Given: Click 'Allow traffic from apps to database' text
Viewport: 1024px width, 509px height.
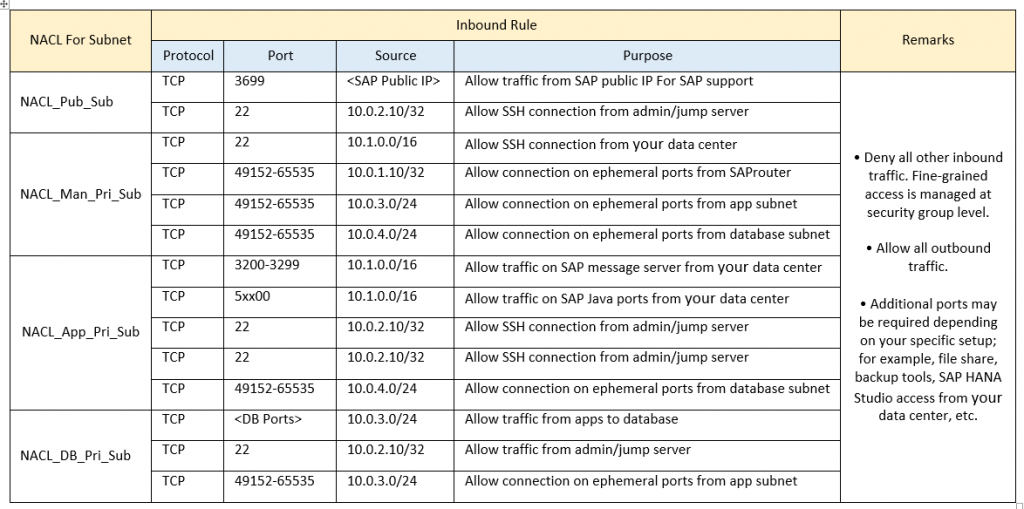Looking at the screenshot, I should pos(571,419).
